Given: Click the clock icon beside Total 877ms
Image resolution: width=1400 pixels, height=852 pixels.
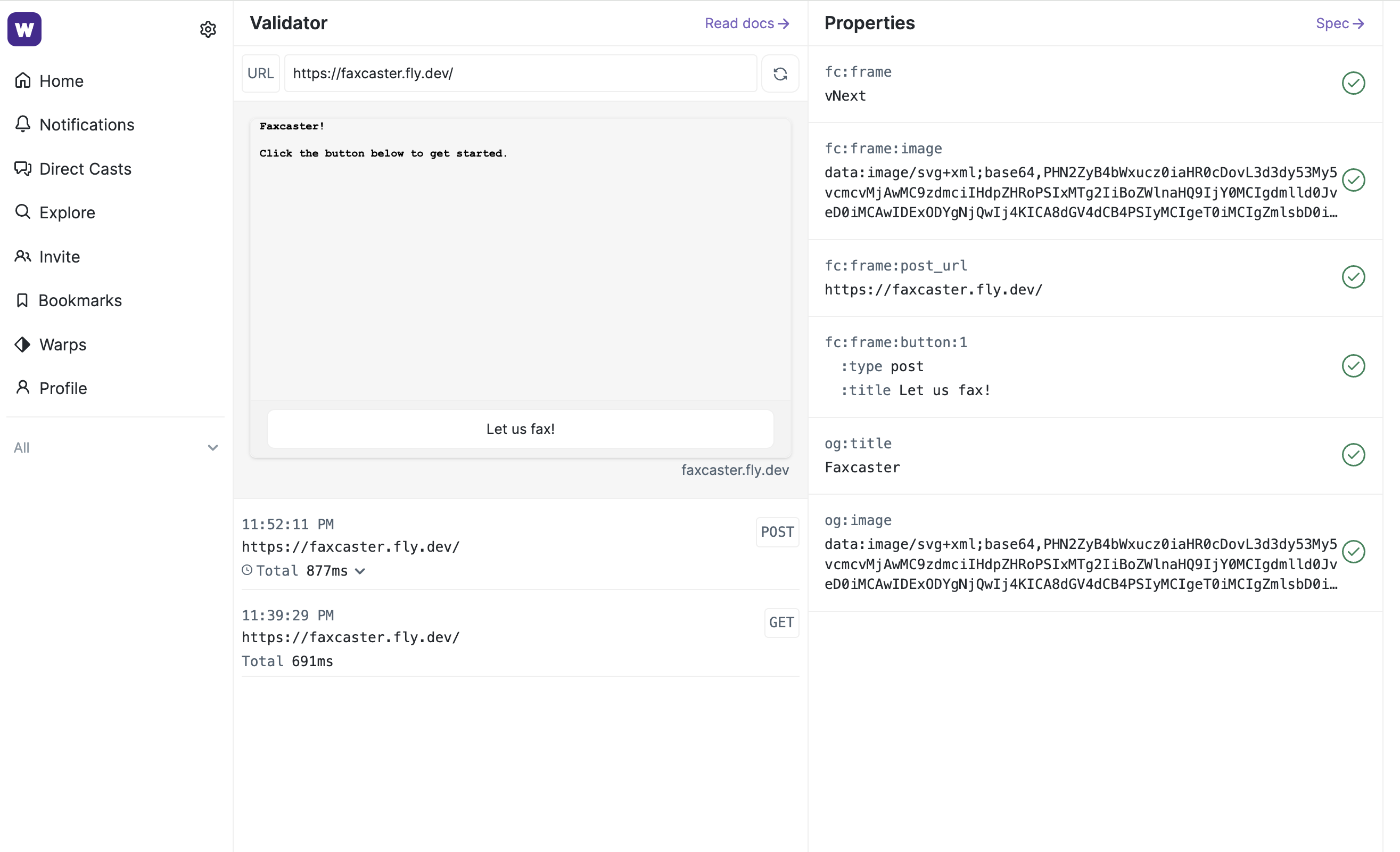Looking at the screenshot, I should (x=247, y=570).
